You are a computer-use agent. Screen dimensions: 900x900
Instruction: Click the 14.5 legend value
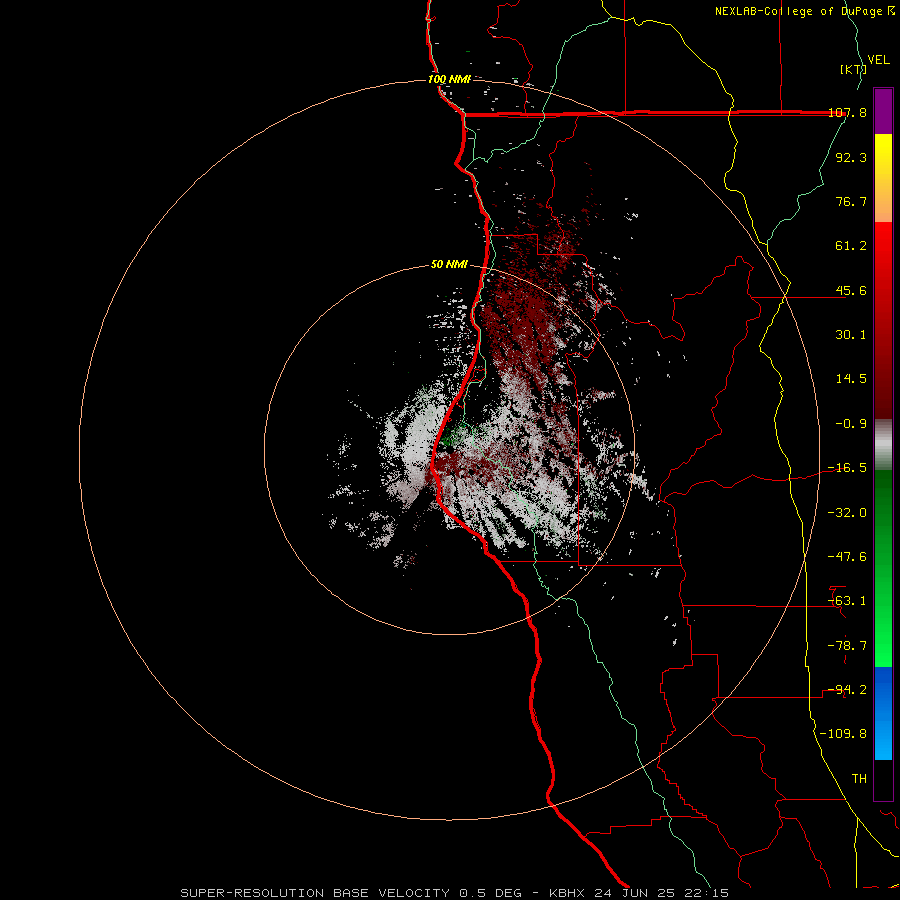point(851,379)
